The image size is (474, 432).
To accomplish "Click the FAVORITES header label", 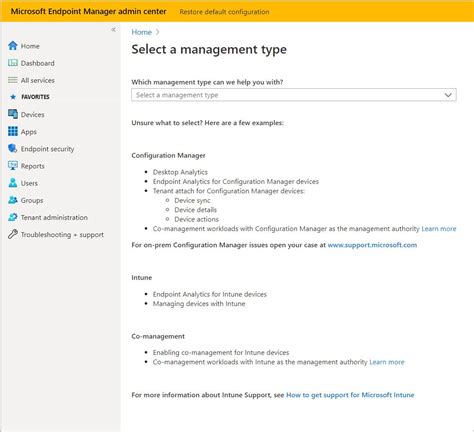I will click(35, 97).
